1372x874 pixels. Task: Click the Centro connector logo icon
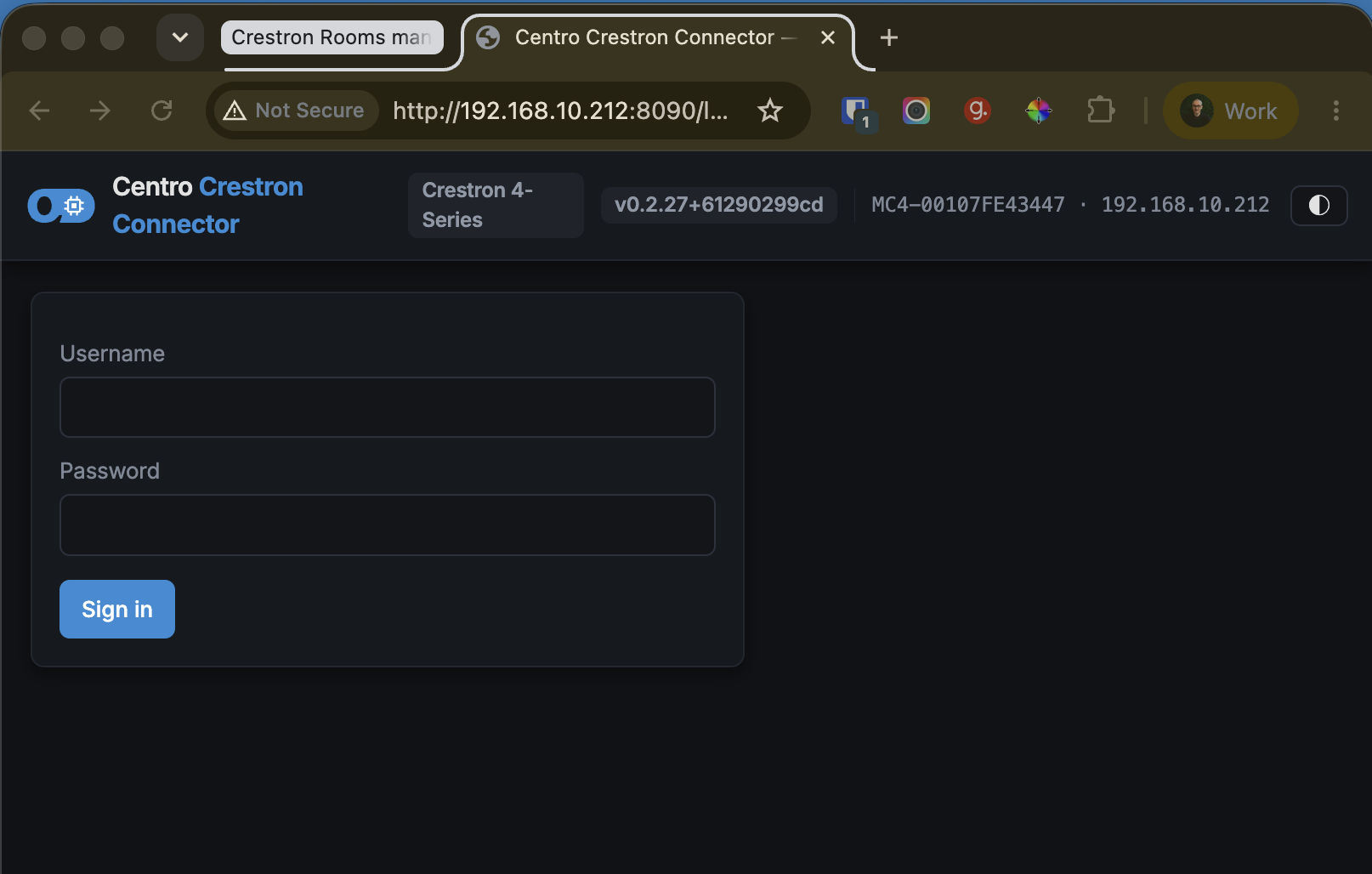61,206
